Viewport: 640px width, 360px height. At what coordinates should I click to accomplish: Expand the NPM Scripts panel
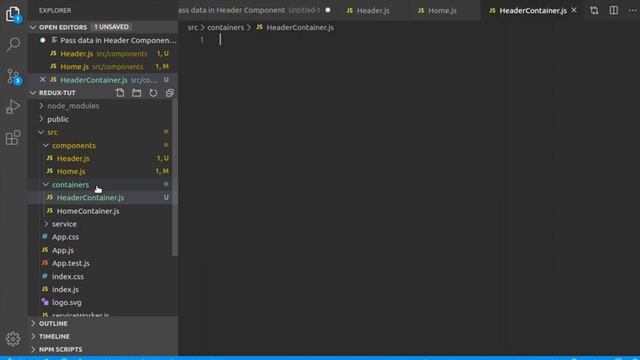pos(60,349)
